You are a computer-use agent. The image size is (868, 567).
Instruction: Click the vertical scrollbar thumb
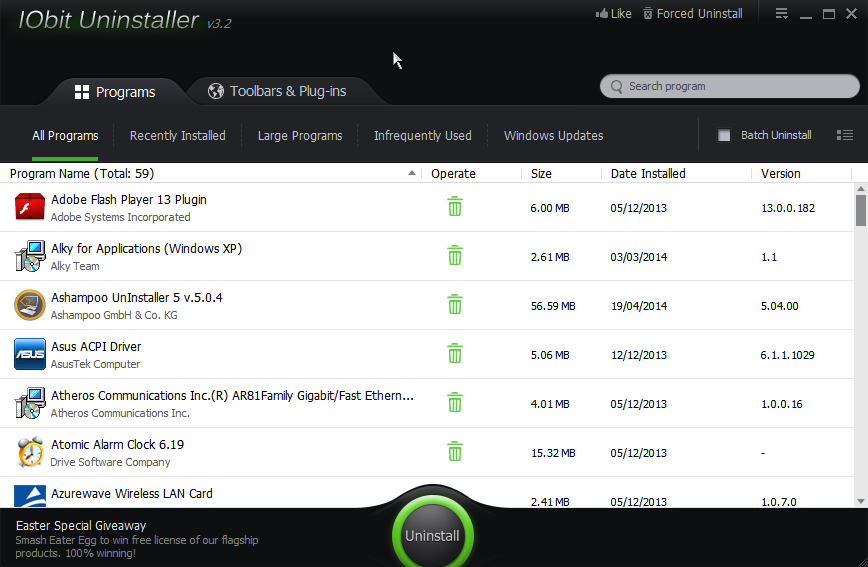click(x=861, y=210)
